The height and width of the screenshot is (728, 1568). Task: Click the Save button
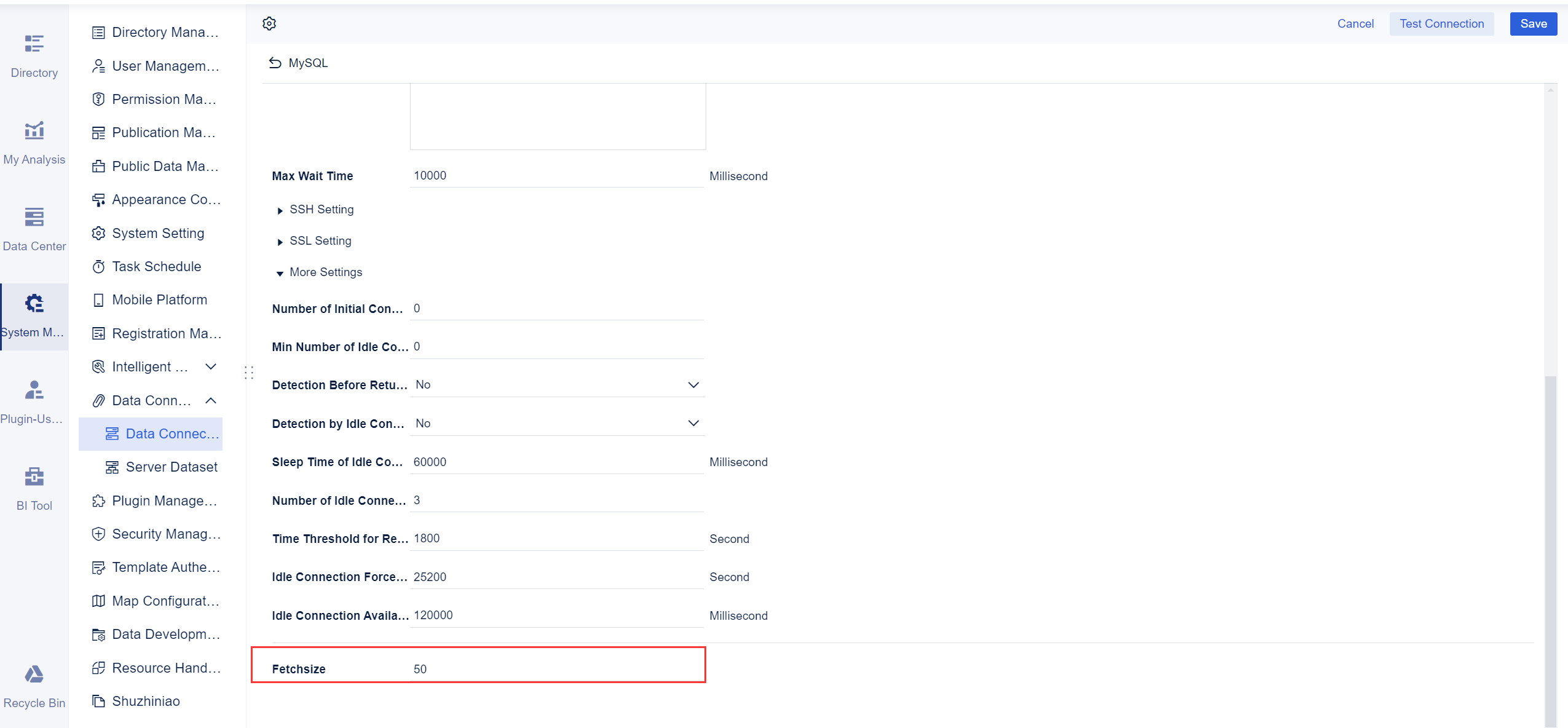pos(1534,23)
